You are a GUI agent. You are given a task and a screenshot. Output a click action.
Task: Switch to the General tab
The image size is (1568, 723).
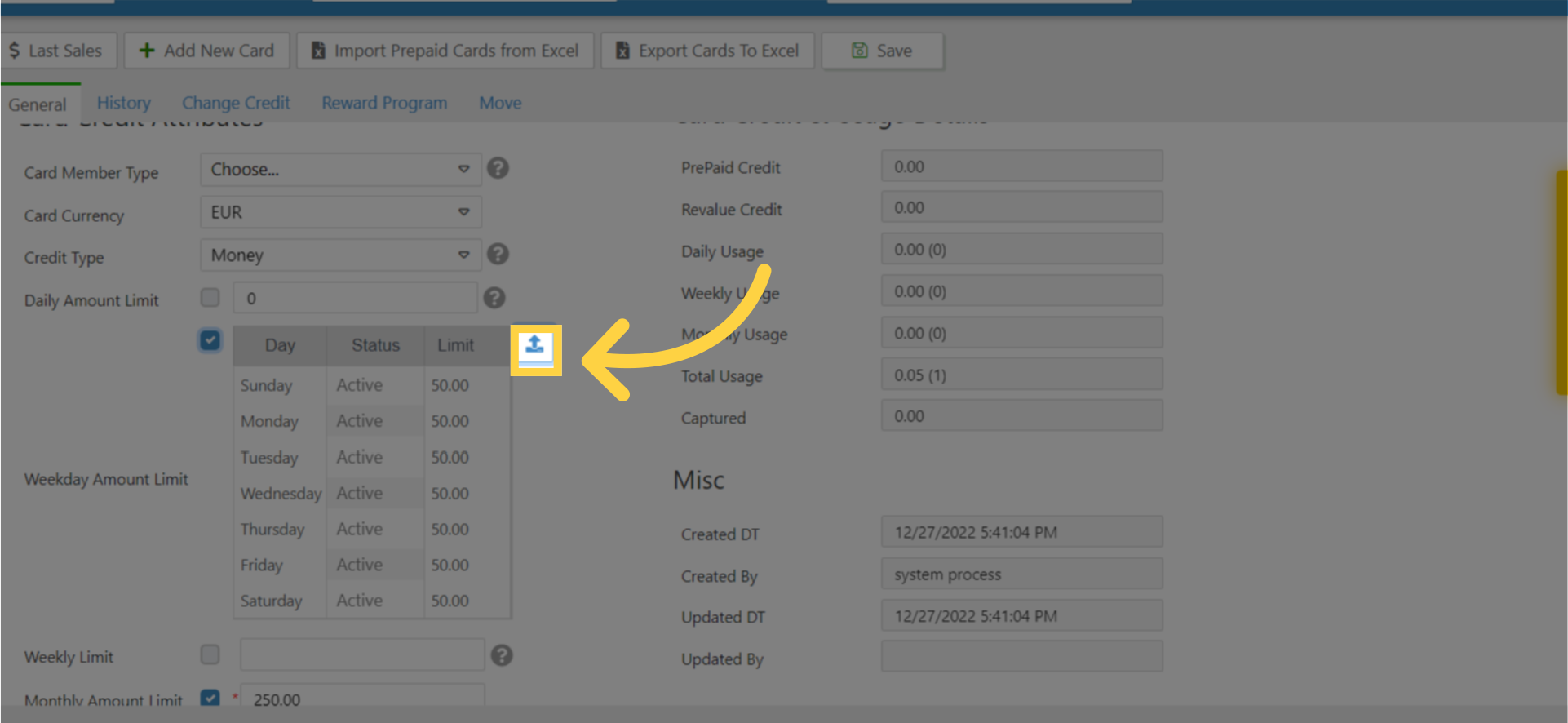coord(38,104)
